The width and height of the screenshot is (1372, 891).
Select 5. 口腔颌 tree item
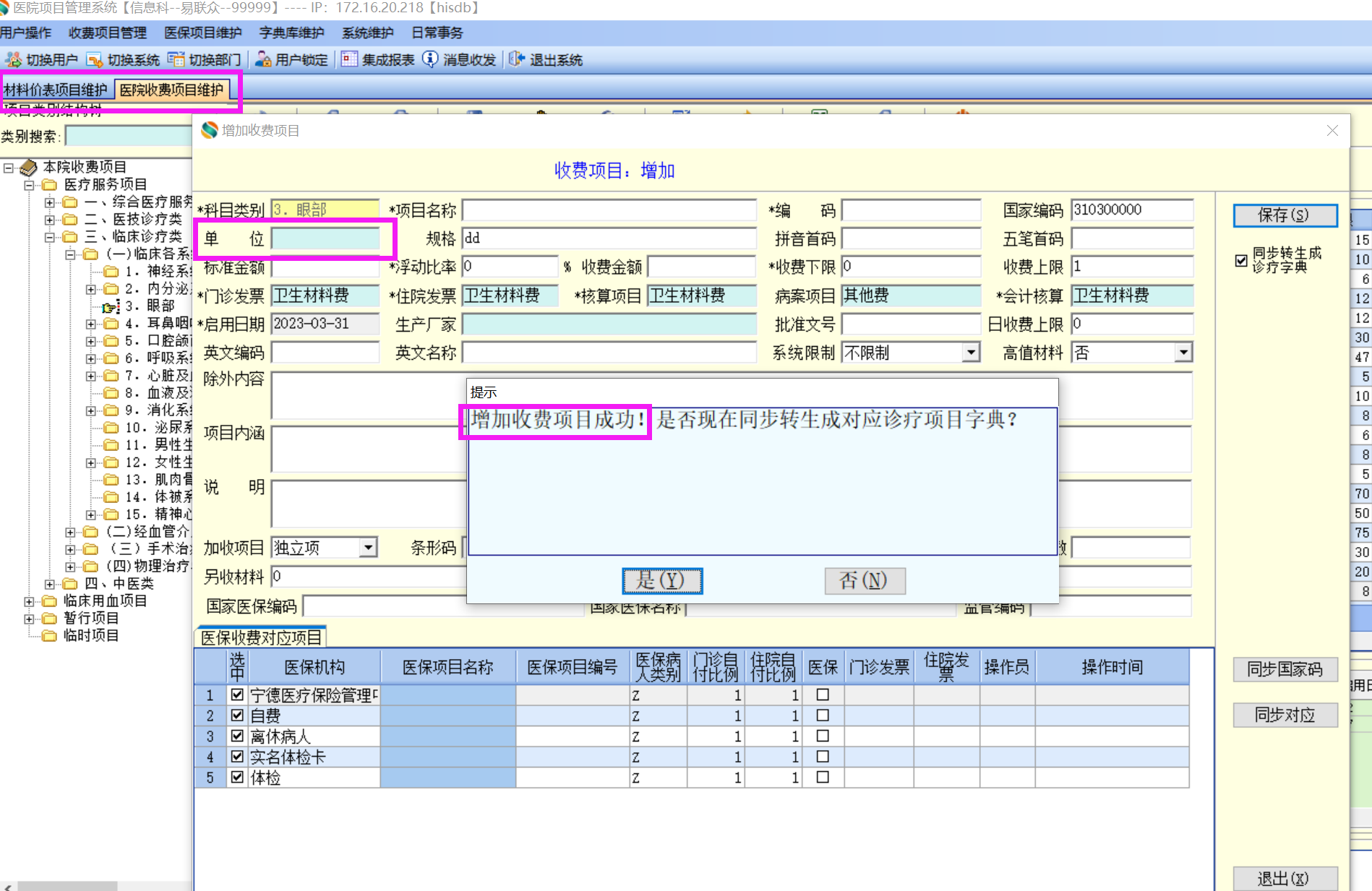(x=158, y=341)
